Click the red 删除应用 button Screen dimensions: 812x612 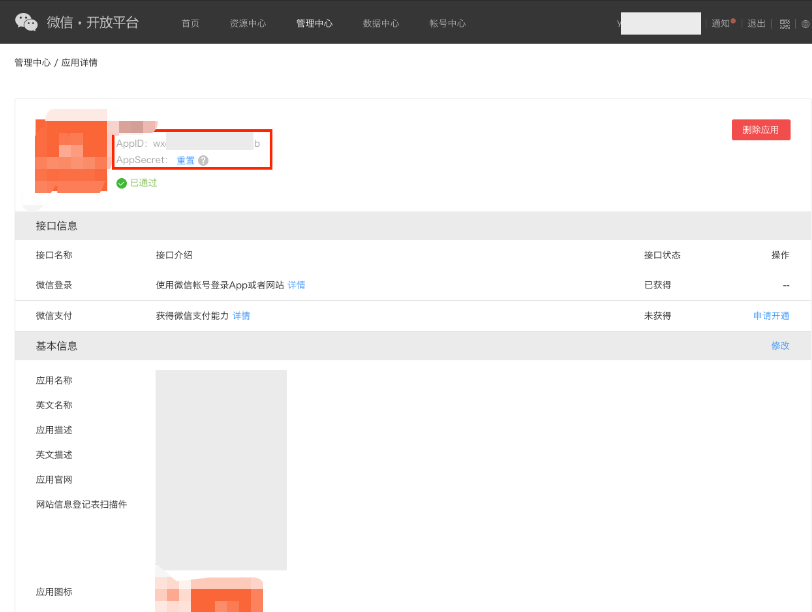pos(761,130)
